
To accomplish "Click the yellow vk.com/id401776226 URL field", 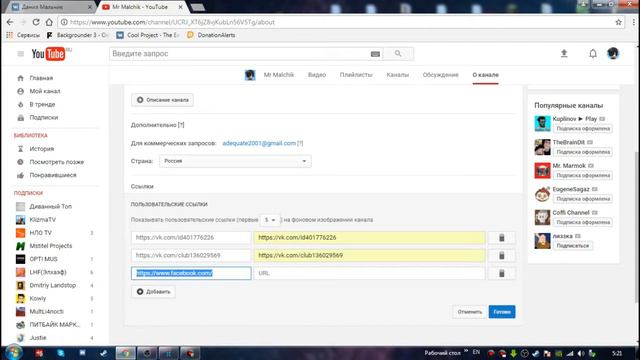I will coord(369,238).
